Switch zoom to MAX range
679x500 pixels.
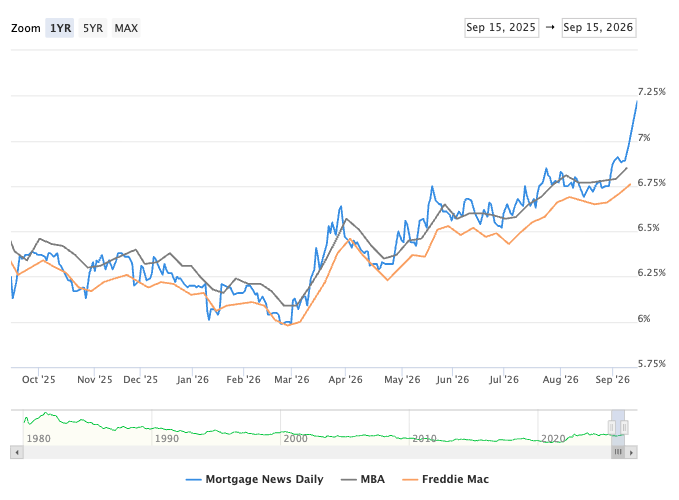coord(126,28)
